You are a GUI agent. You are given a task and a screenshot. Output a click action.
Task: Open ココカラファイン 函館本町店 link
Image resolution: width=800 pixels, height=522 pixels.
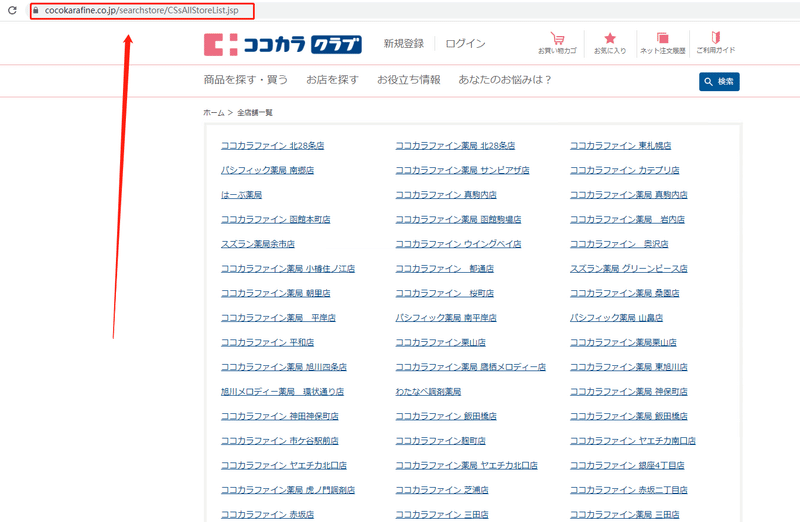pyautogui.click(x=276, y=219)
